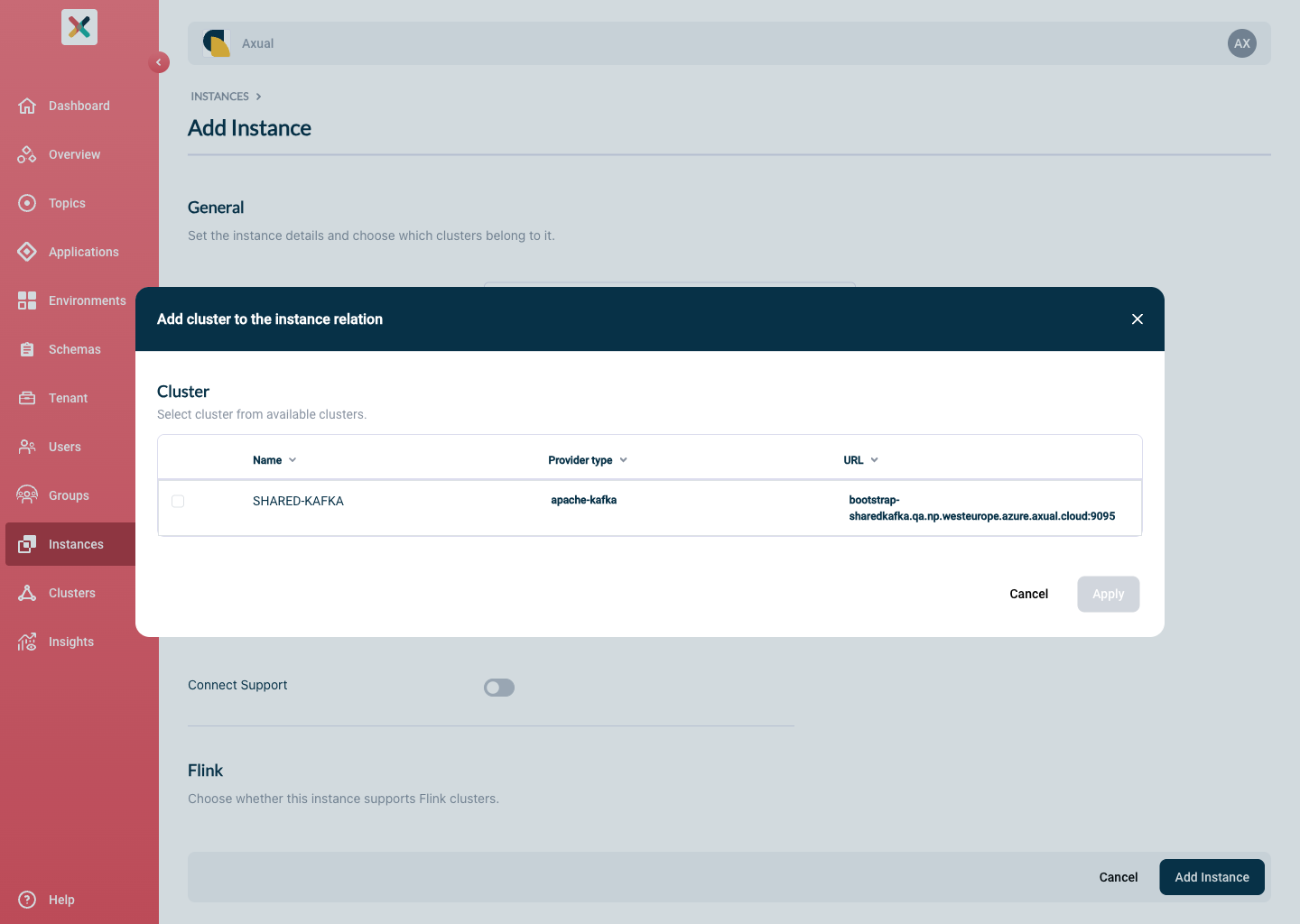Click the Applications diamond icon

[x=27, y=252]
